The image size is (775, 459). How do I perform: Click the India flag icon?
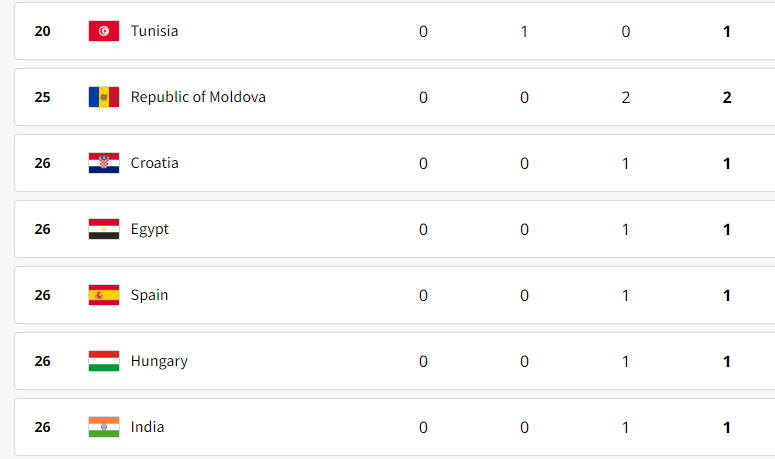tap(104, 427)
